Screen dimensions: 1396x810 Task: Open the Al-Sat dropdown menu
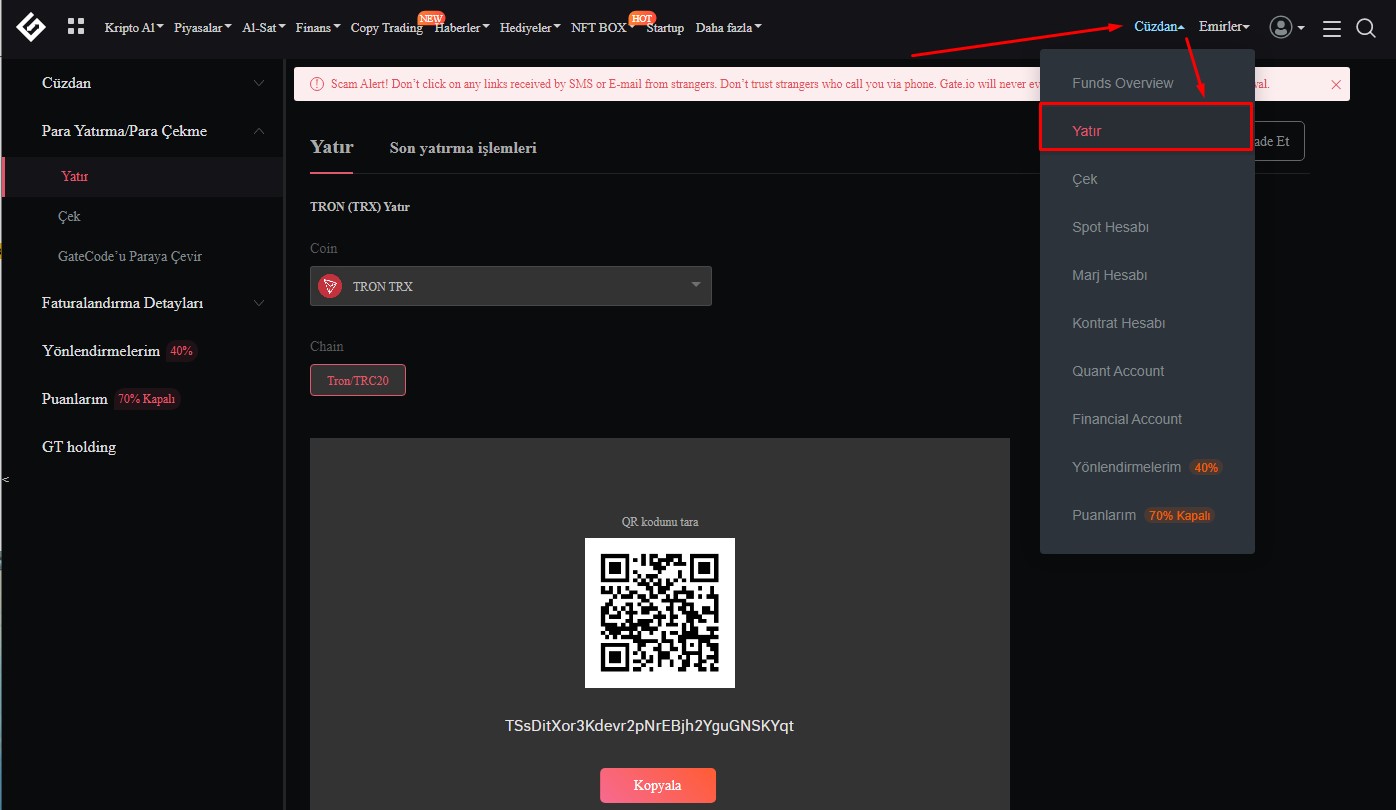point(264,28)
